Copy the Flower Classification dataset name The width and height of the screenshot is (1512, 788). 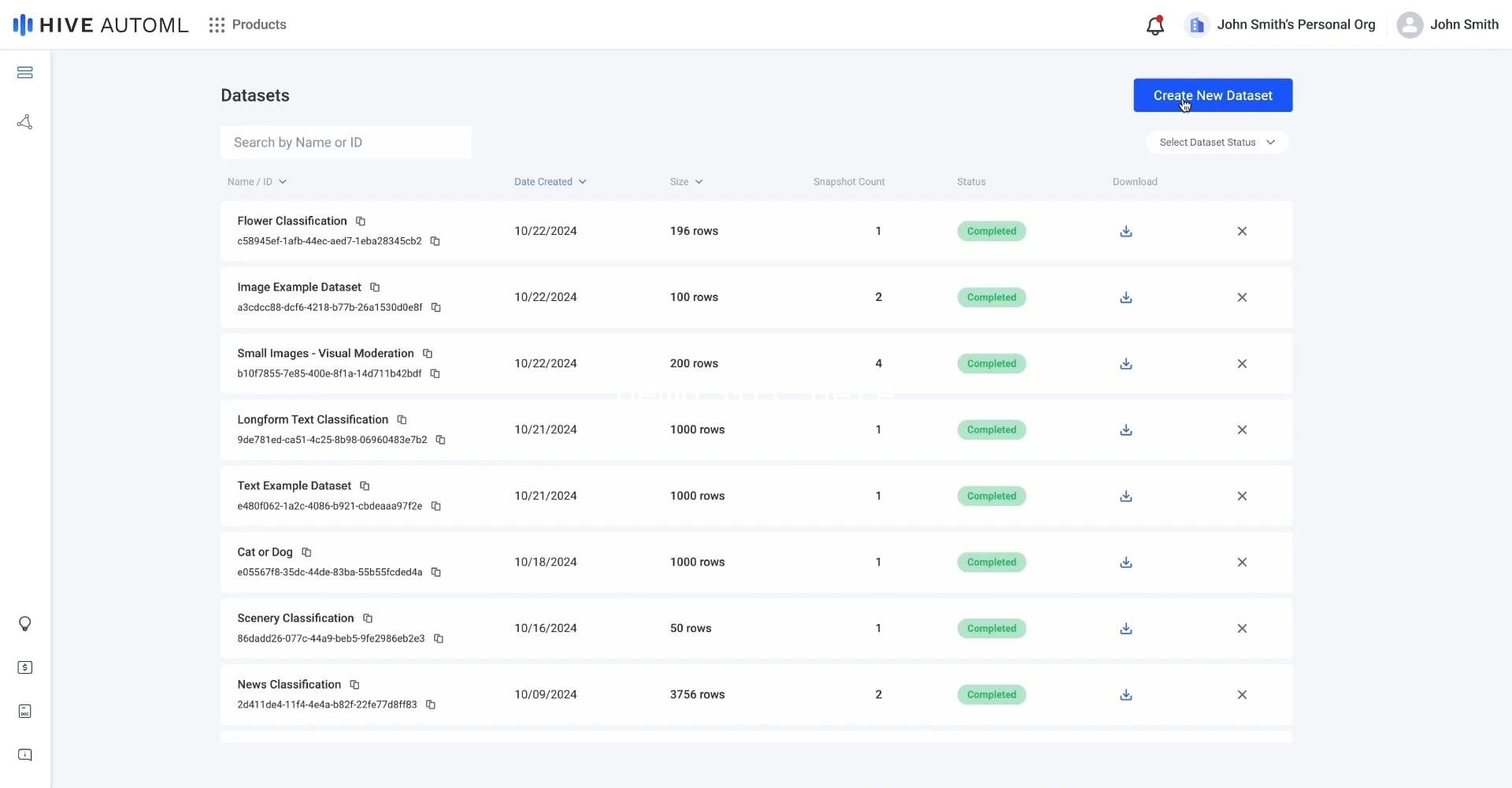361,221
